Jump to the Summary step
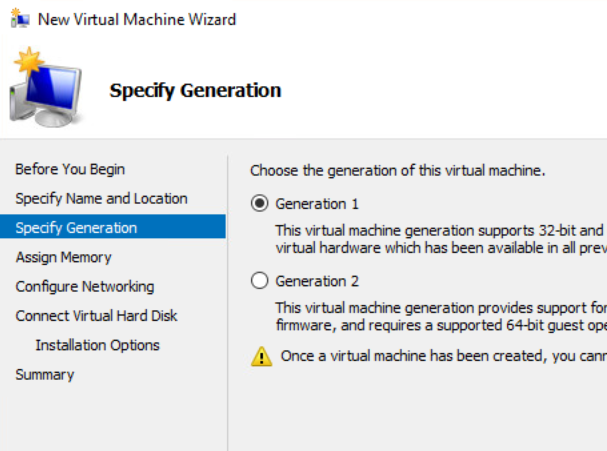The width and height of the screenshot is (607, 451). tap(45, 375)
